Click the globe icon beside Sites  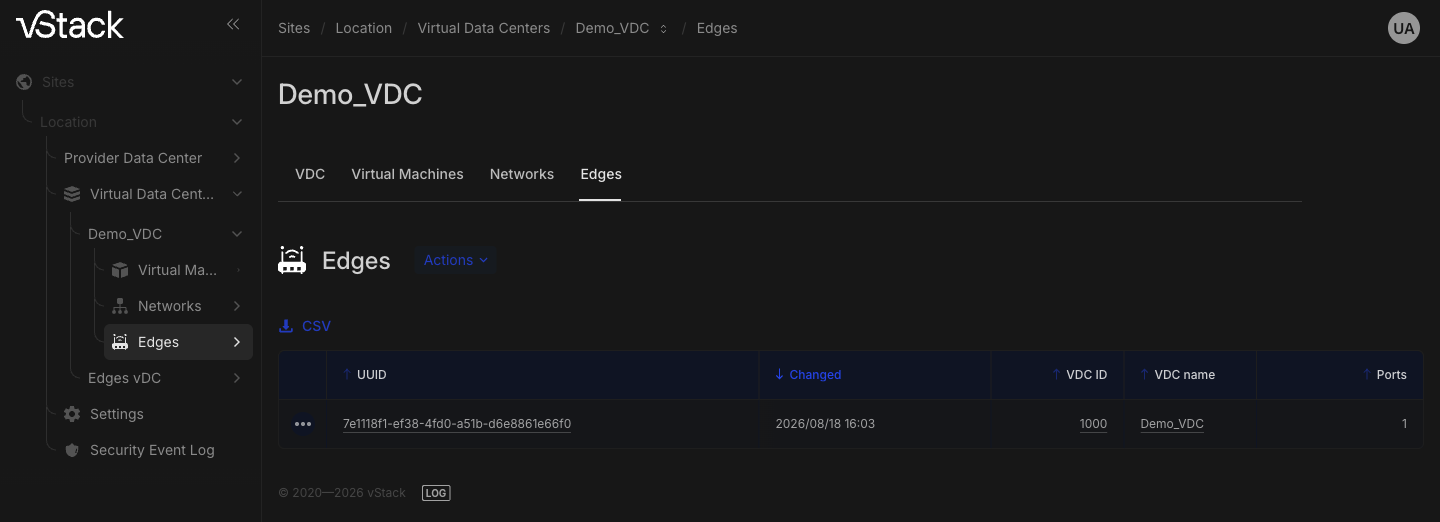24,82
